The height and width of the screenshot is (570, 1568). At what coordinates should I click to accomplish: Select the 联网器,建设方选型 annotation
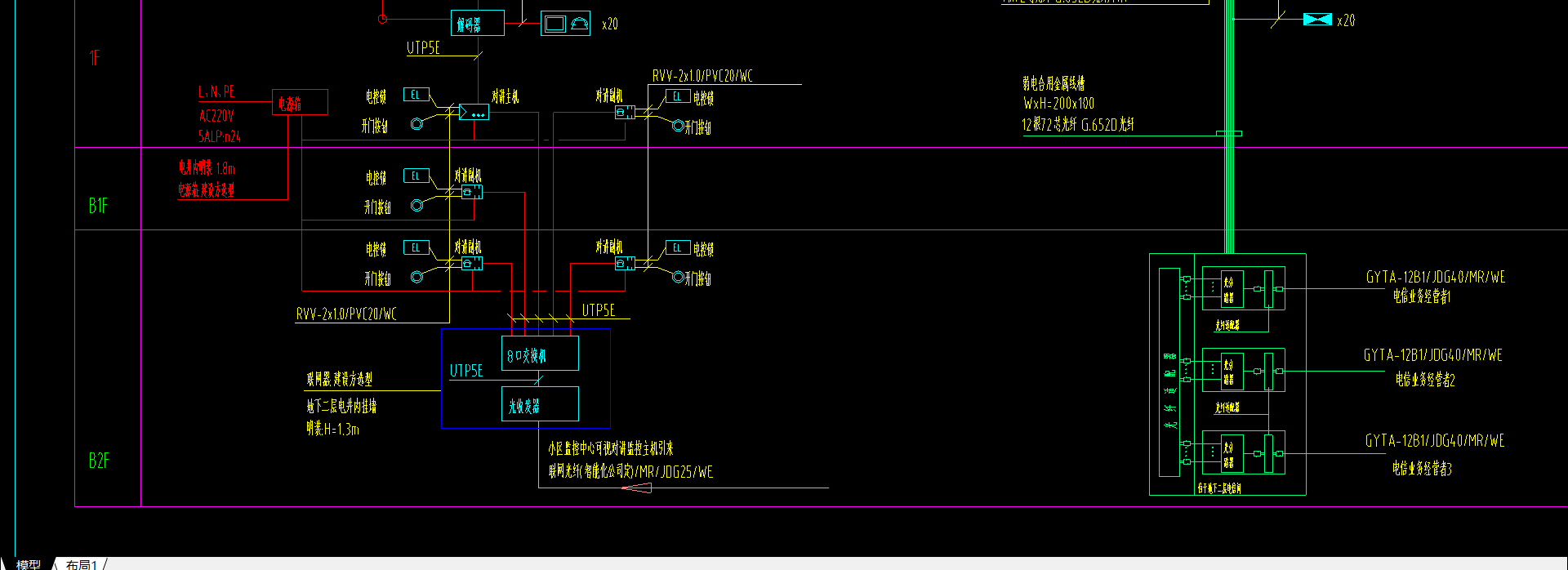(340, 379)
